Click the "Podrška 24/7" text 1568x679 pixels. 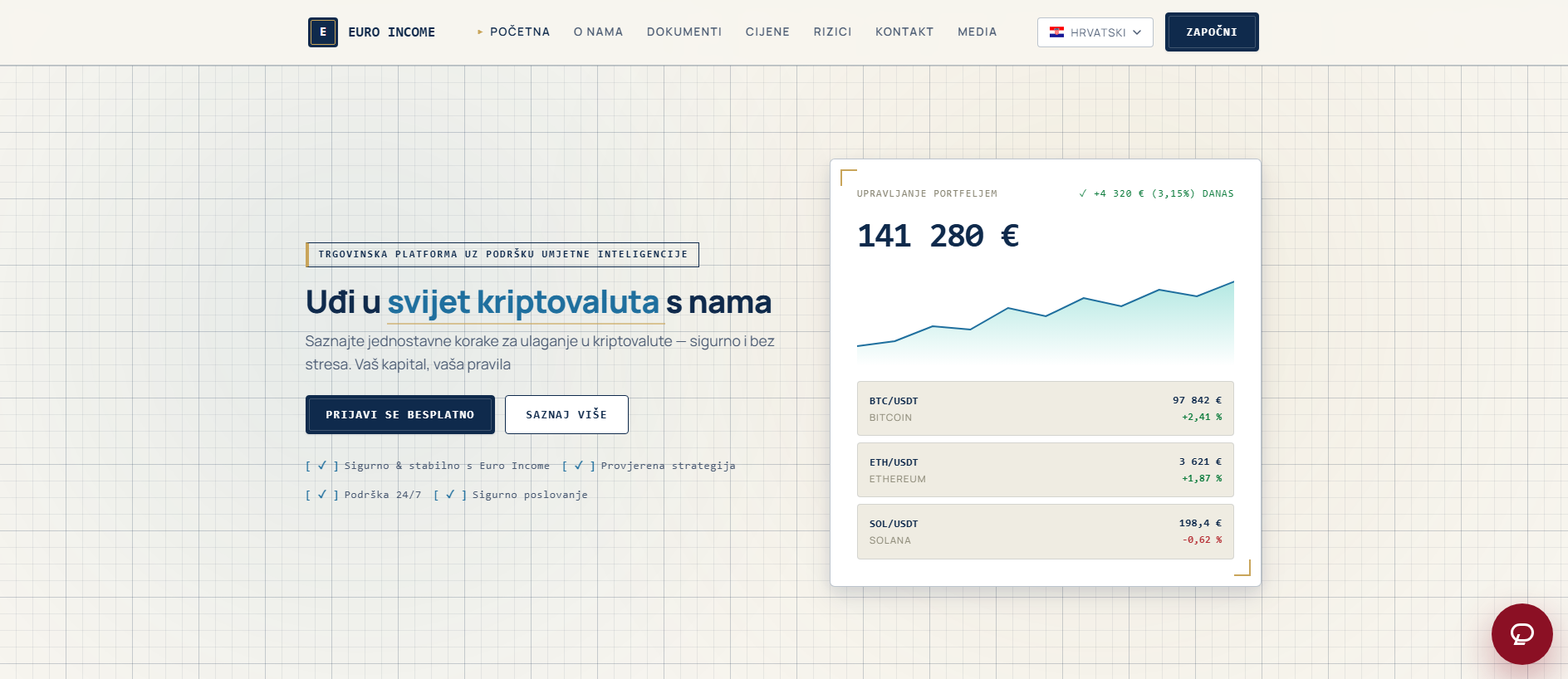point(382,495)
